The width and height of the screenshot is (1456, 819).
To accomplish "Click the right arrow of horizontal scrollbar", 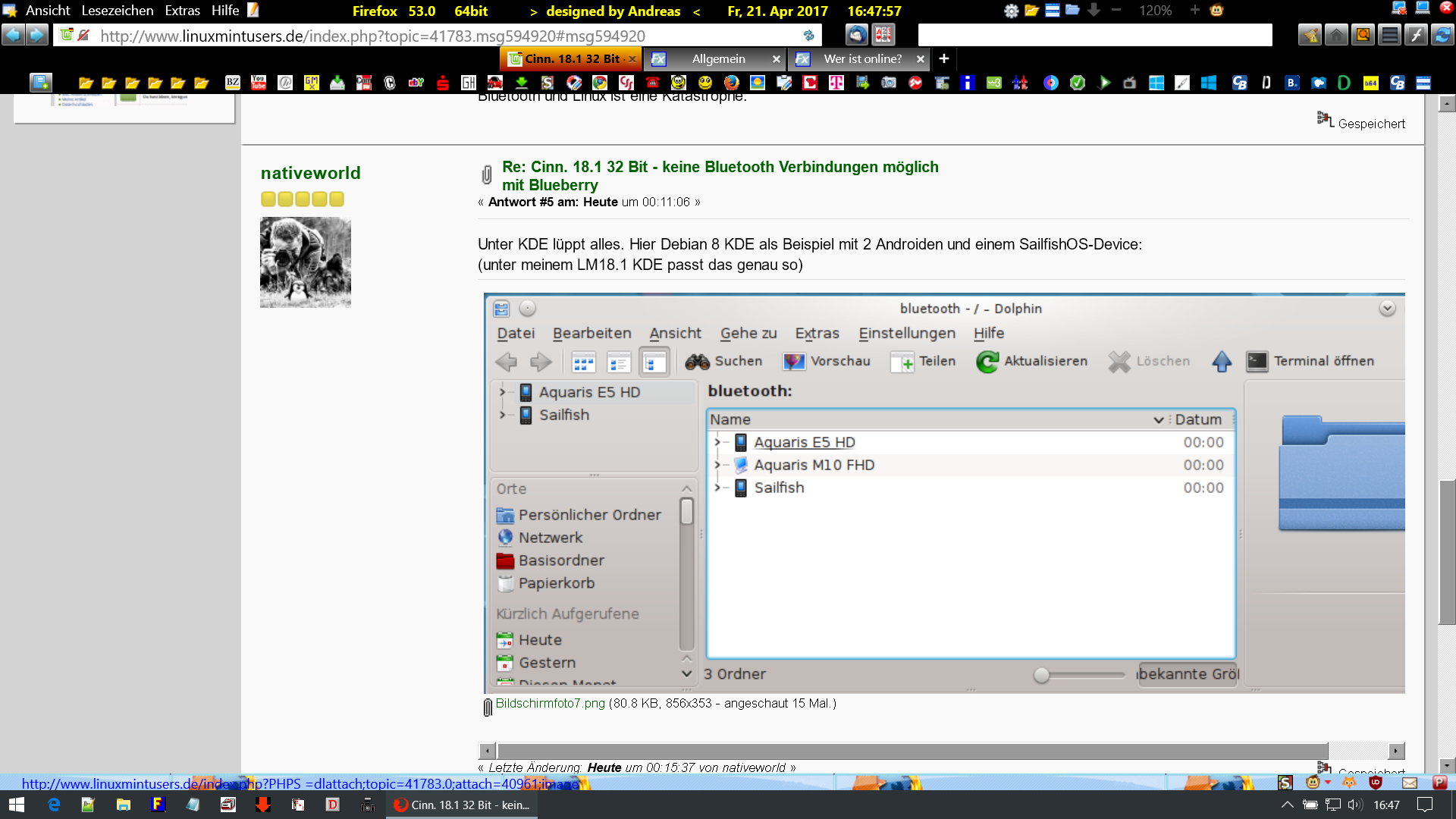I will tap(1395, 751).
